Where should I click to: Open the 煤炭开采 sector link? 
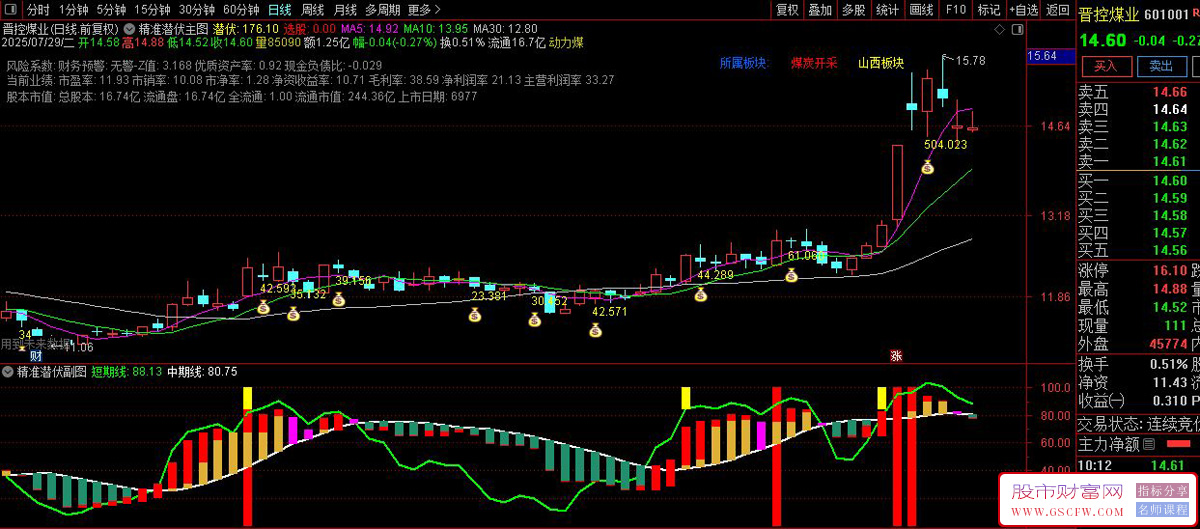(x=814, y=63)
